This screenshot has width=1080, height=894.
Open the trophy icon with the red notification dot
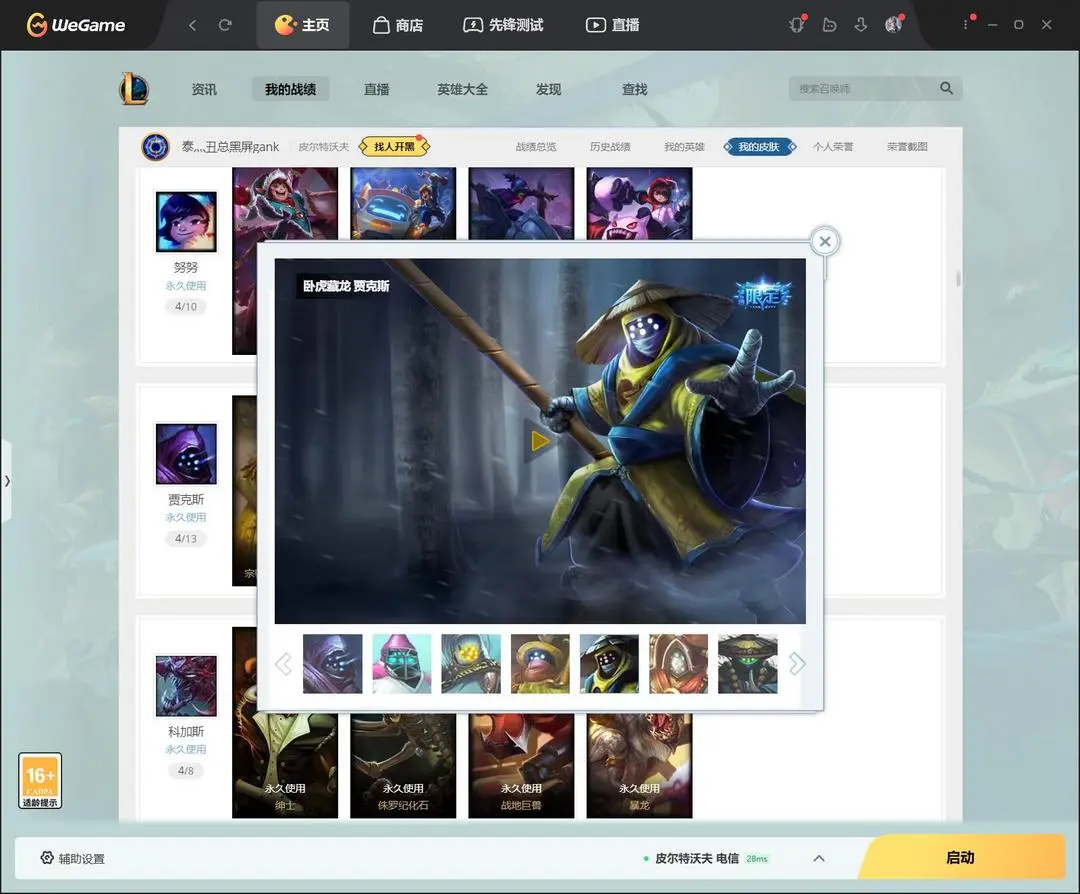pos(797,25)
